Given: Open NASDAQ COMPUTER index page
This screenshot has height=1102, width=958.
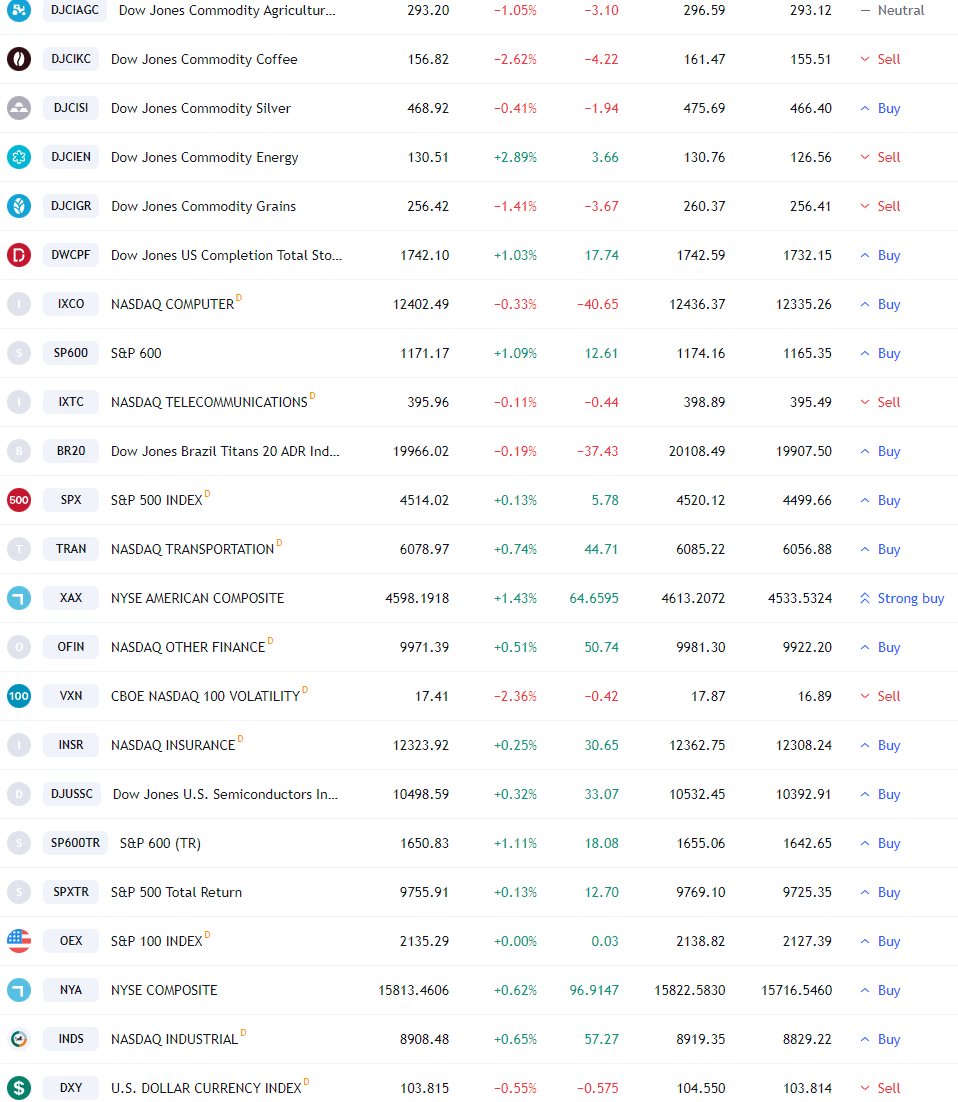Looking at the screenshot, I should tap(172, 304).
